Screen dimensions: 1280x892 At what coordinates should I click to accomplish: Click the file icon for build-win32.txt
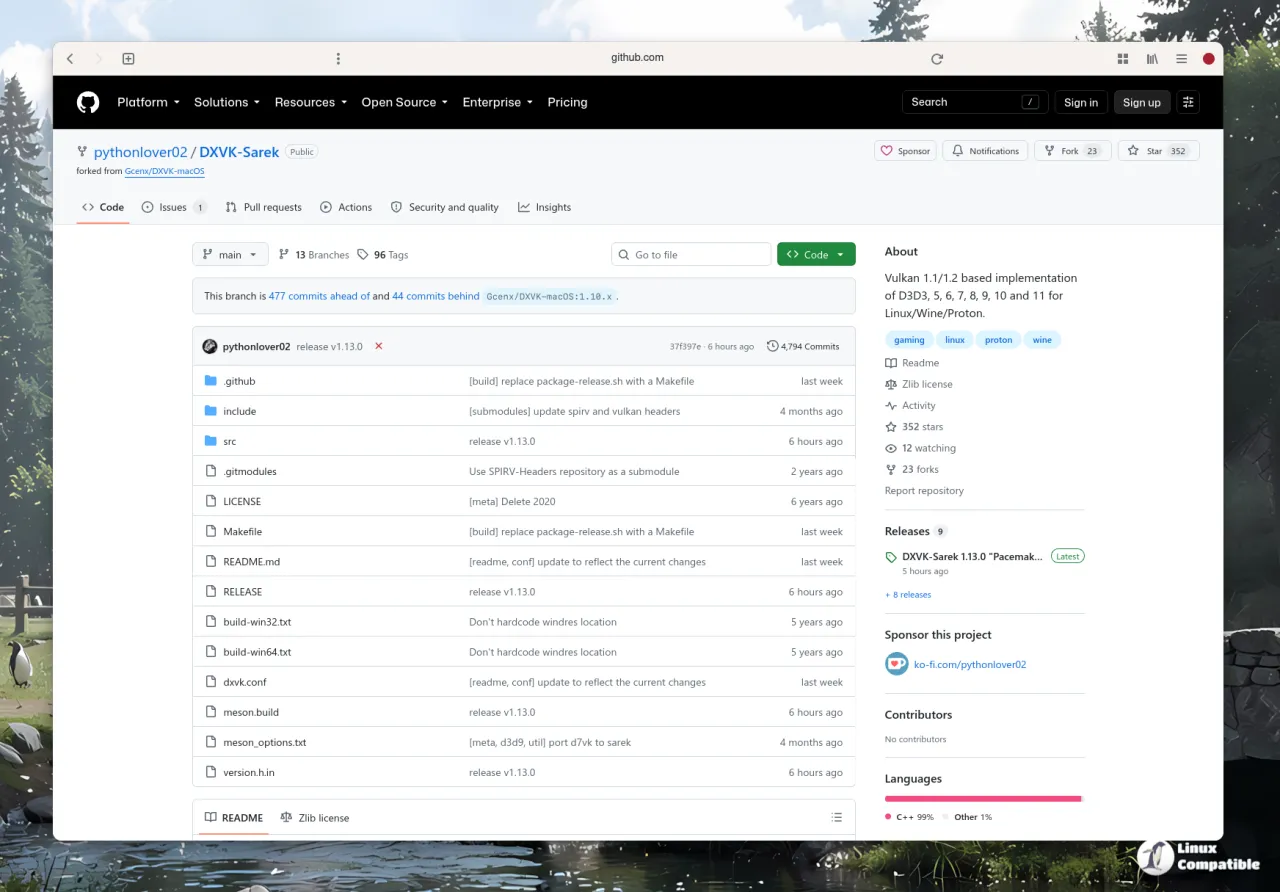(211, 622)
